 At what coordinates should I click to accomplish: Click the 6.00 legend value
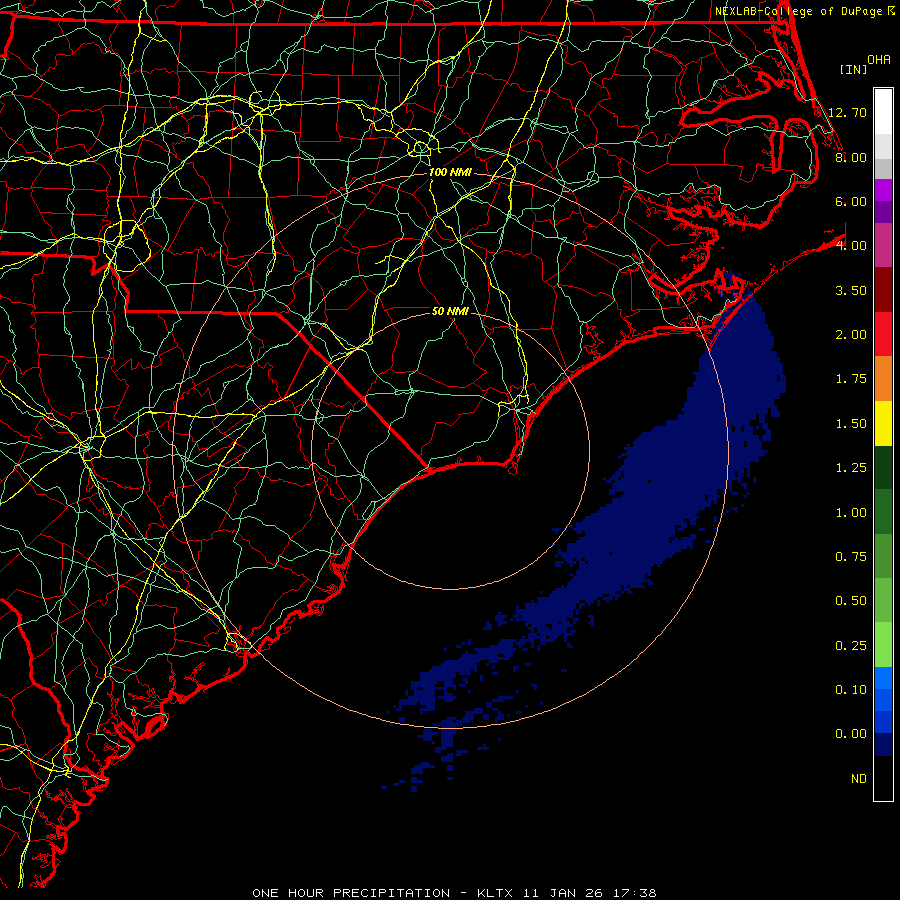click(851, 201)
